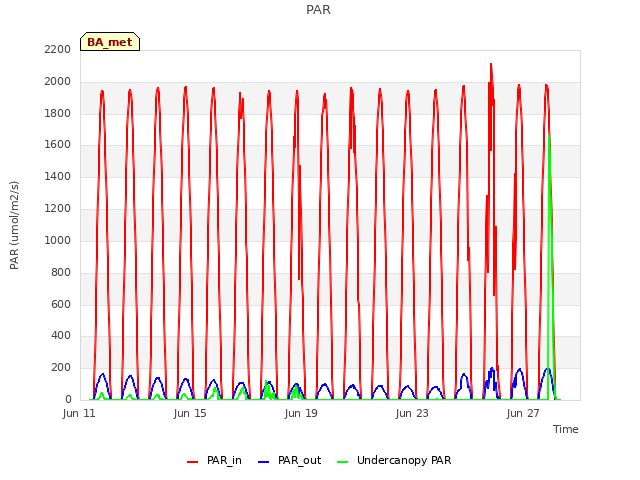The image size is (640, 480).
Task: Click the Jun 27 x-axis label
Action: pyautogui.click(x=523, y=413)
